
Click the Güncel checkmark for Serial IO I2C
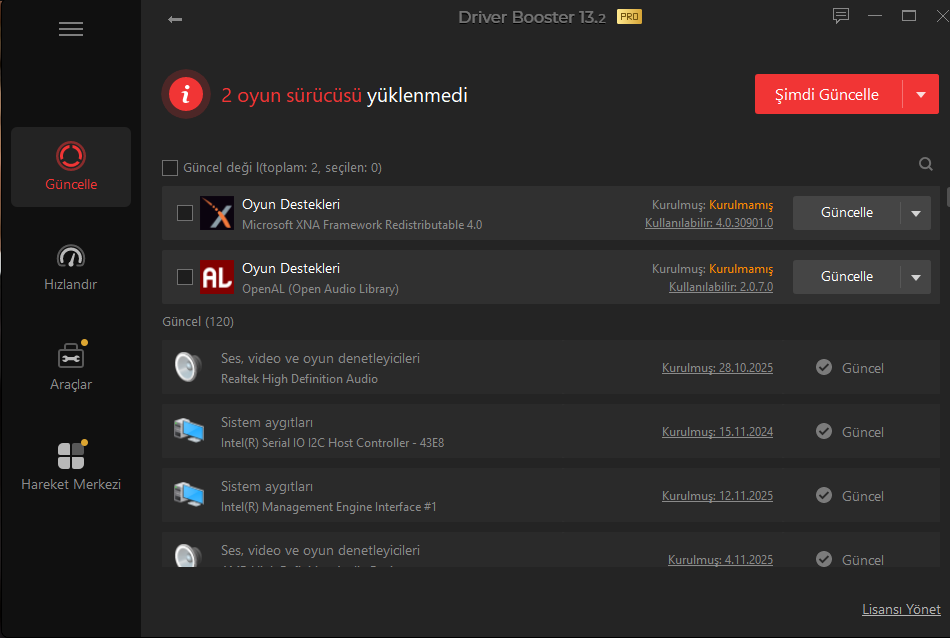(x=824, y=431)
